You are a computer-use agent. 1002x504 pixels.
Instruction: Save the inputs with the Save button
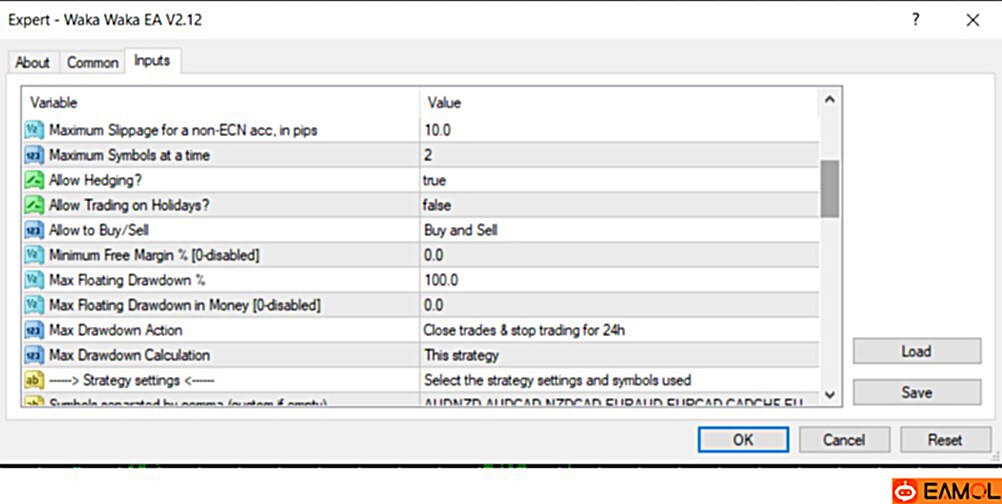pos(917,392)
